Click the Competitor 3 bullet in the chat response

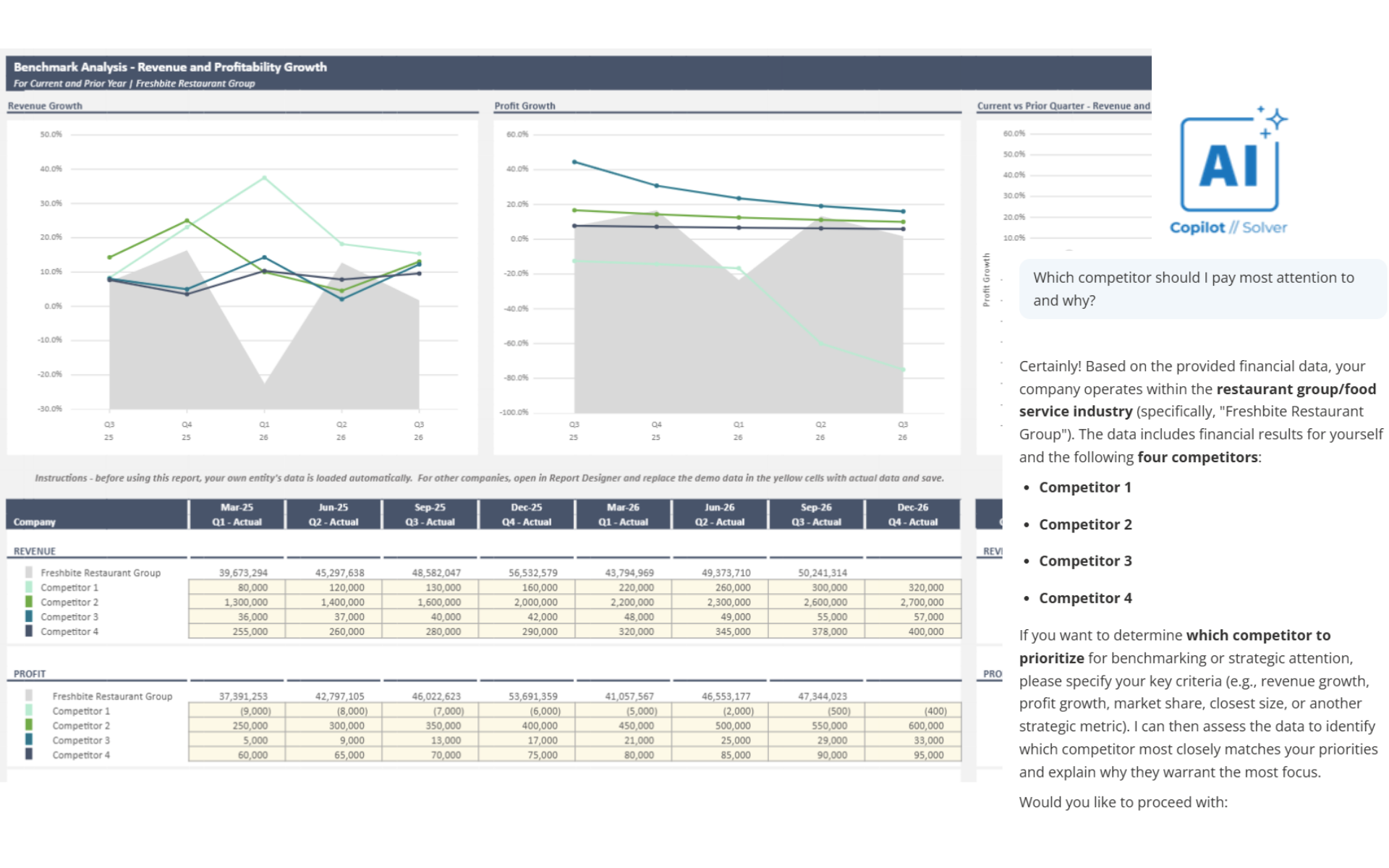pyautogui.click(x=1085, y=561)
